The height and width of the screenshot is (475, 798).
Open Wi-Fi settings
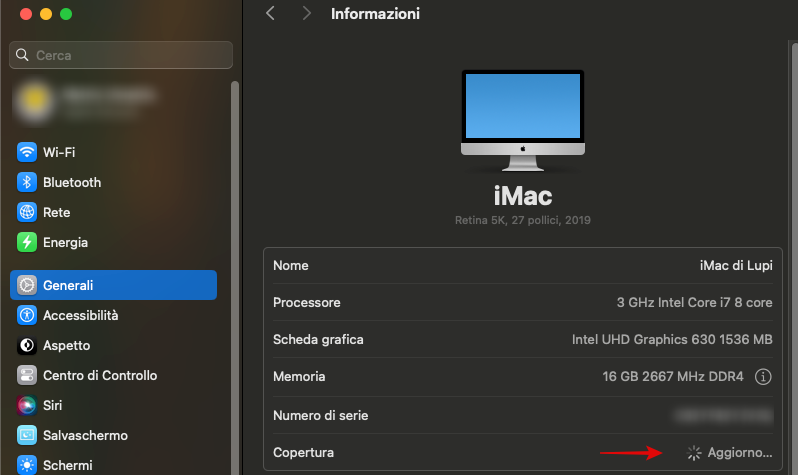click(x=113, y=152)
